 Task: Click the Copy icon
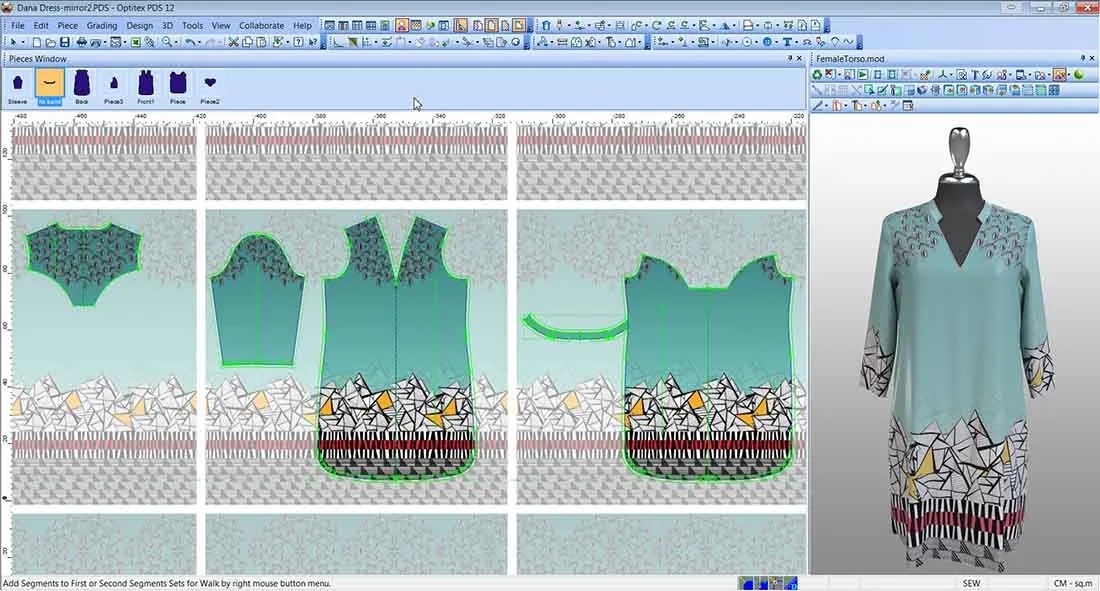[x=247, y=42]
